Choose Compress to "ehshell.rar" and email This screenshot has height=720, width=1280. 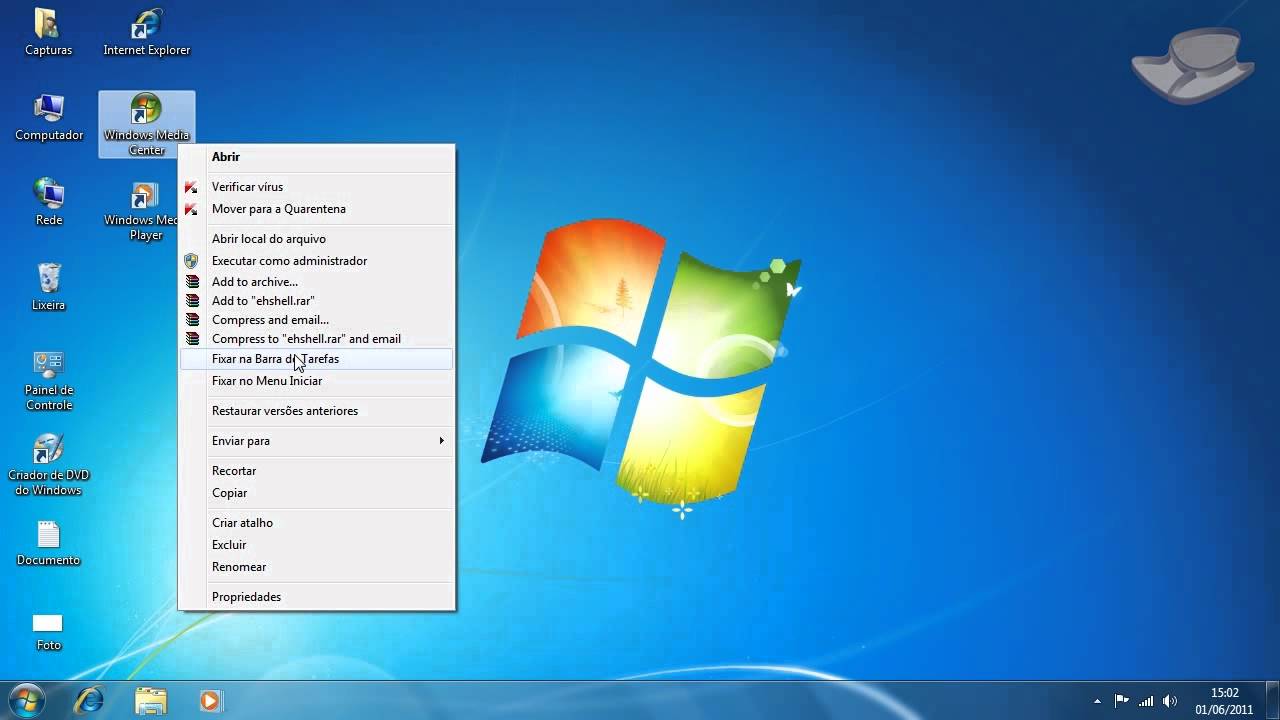(x=316, y=339)
